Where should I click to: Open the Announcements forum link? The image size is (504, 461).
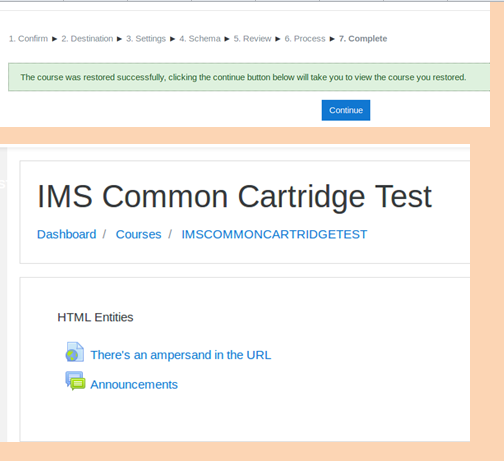coord(134,385)
